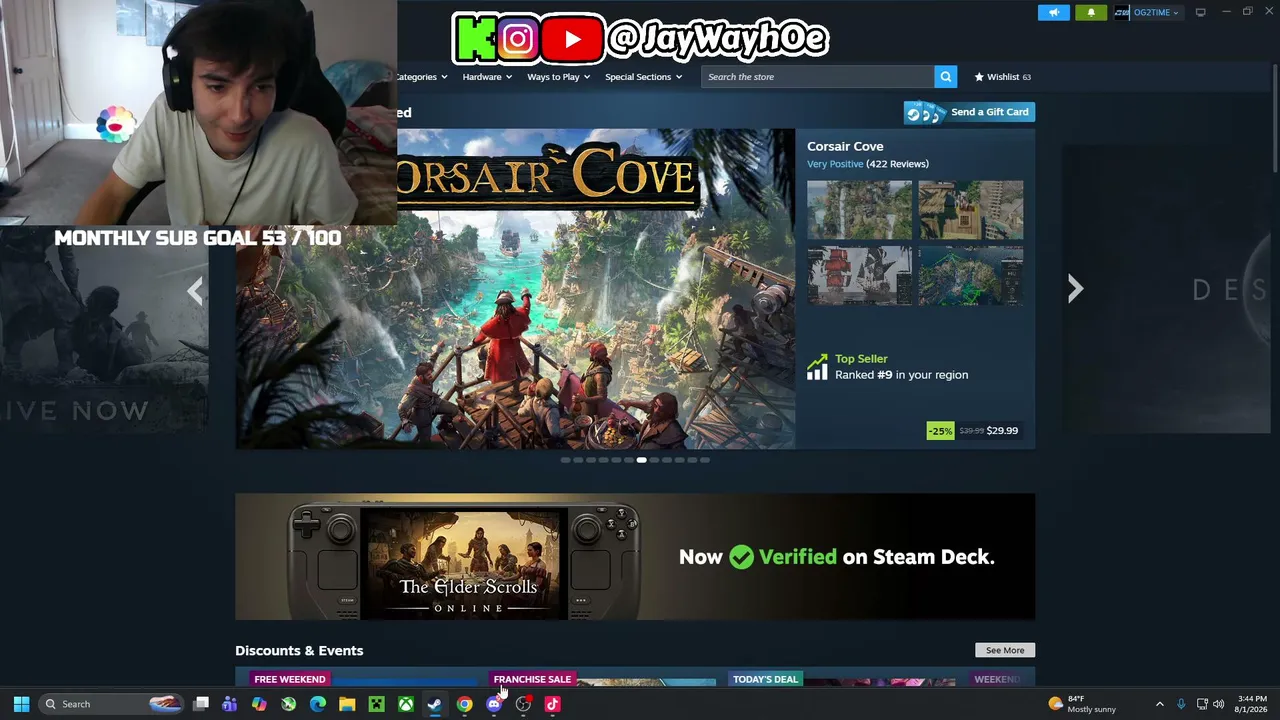Click the search the store field
This screenshot has height=720, width=1280.
(818, 77)
